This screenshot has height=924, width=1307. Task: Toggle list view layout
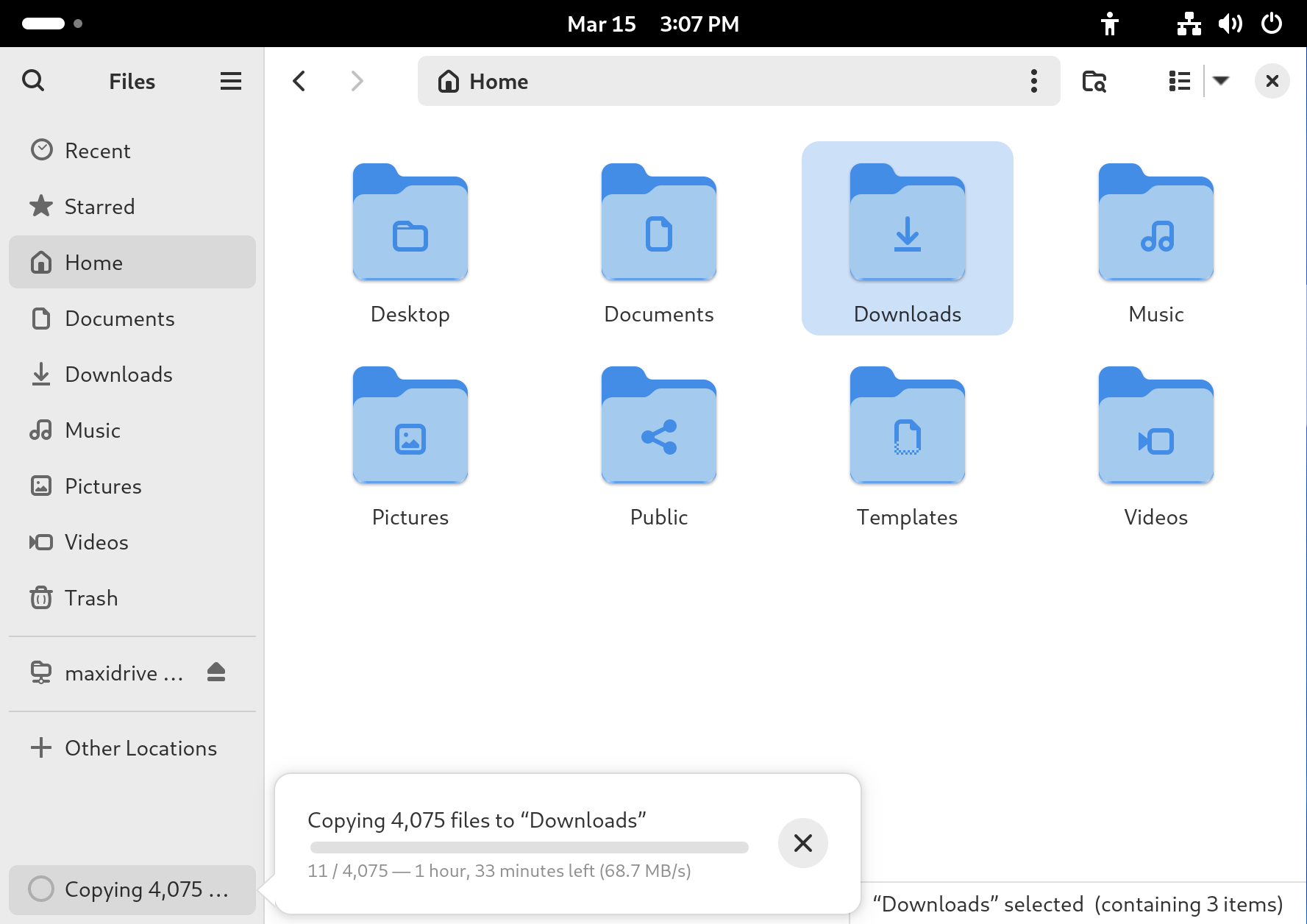tap(1179, 81)
